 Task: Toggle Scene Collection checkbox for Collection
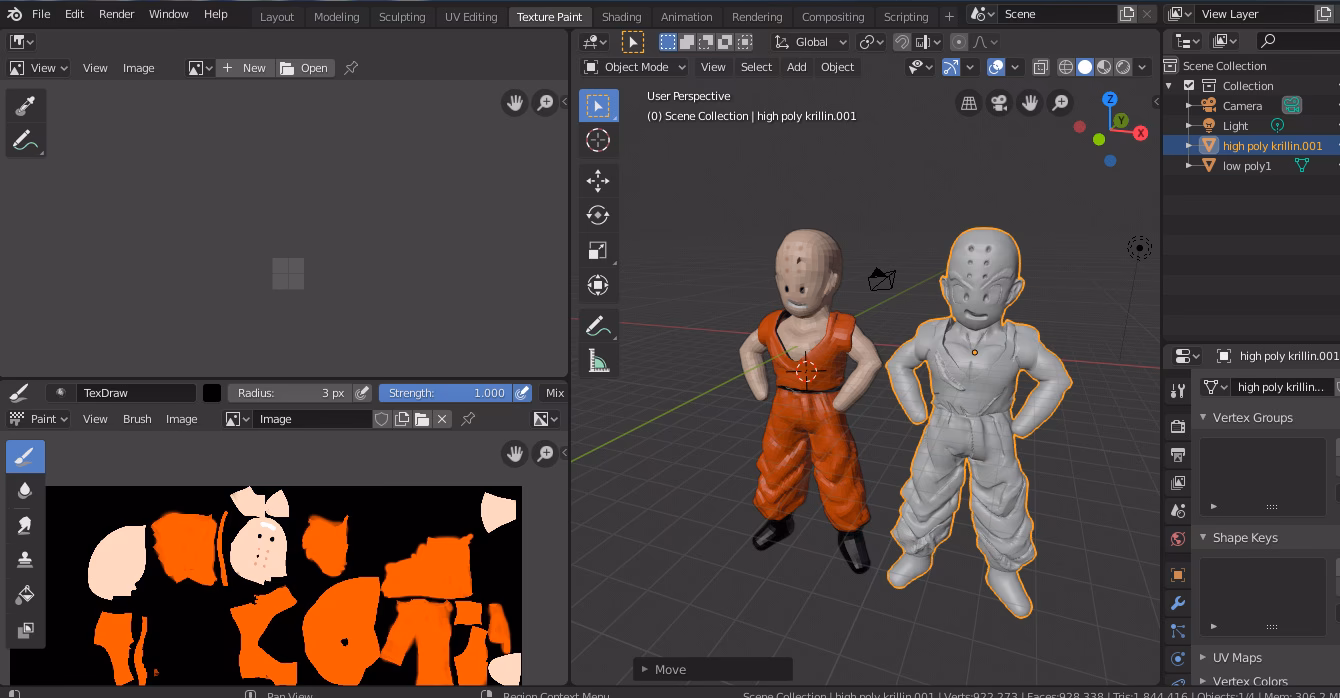click(x=1189, y=86)
